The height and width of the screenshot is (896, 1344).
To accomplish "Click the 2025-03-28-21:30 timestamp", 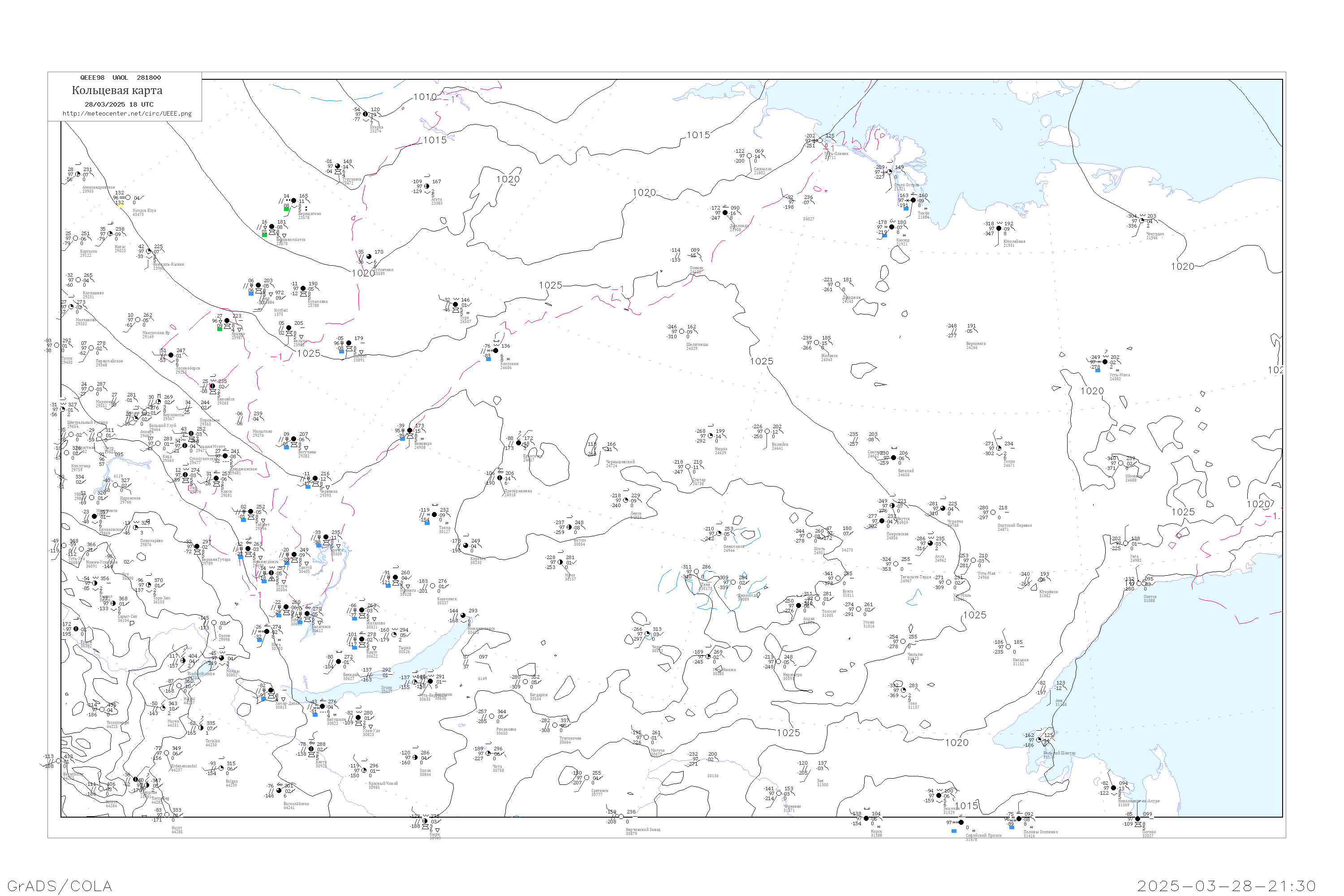I will point(1226,886).
